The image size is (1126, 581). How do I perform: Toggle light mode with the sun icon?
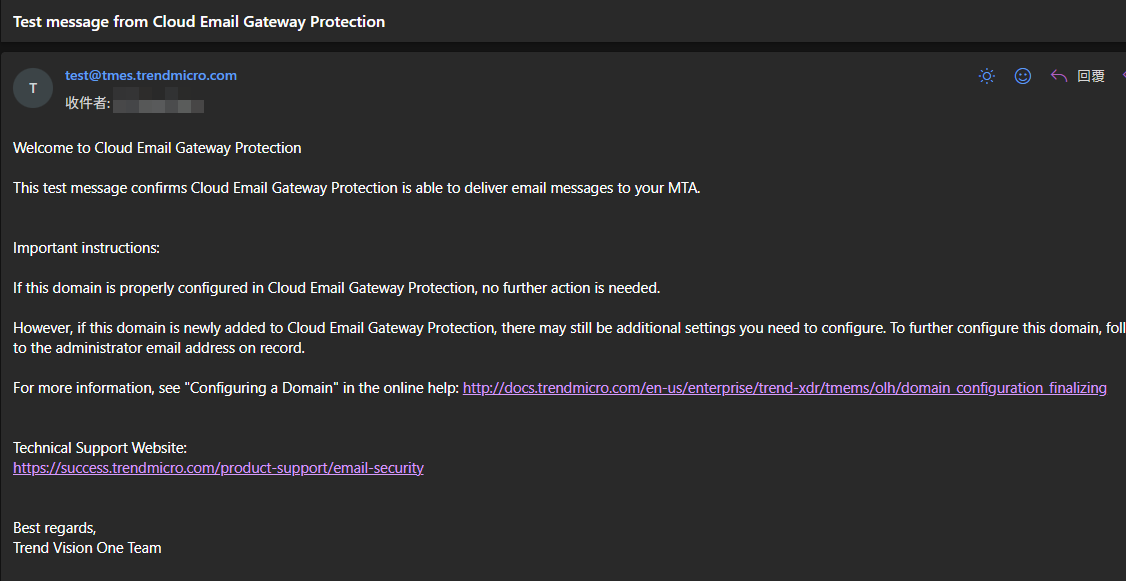[x=987, y=76]
